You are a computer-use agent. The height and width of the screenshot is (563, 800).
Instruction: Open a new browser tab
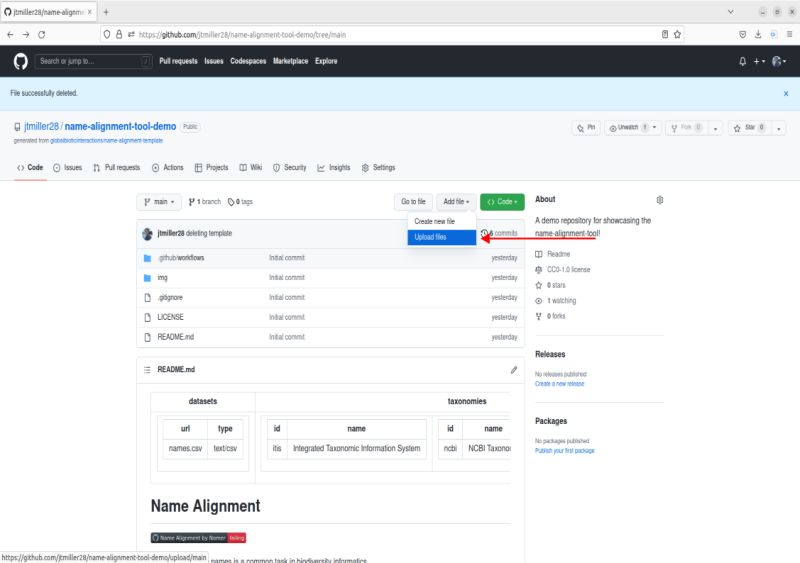(x=106, y=12)
